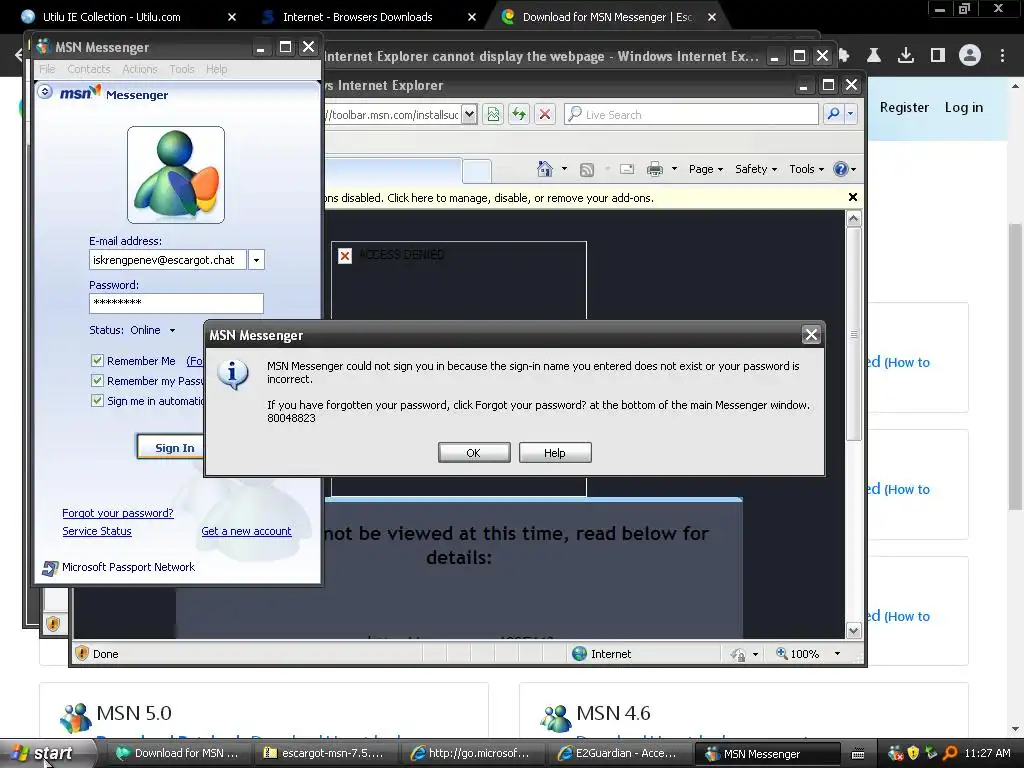Expand the Tools menu in Internet Explorer toolbar
This screenshot has width=1024, height=768.
[x=807, y=169]
